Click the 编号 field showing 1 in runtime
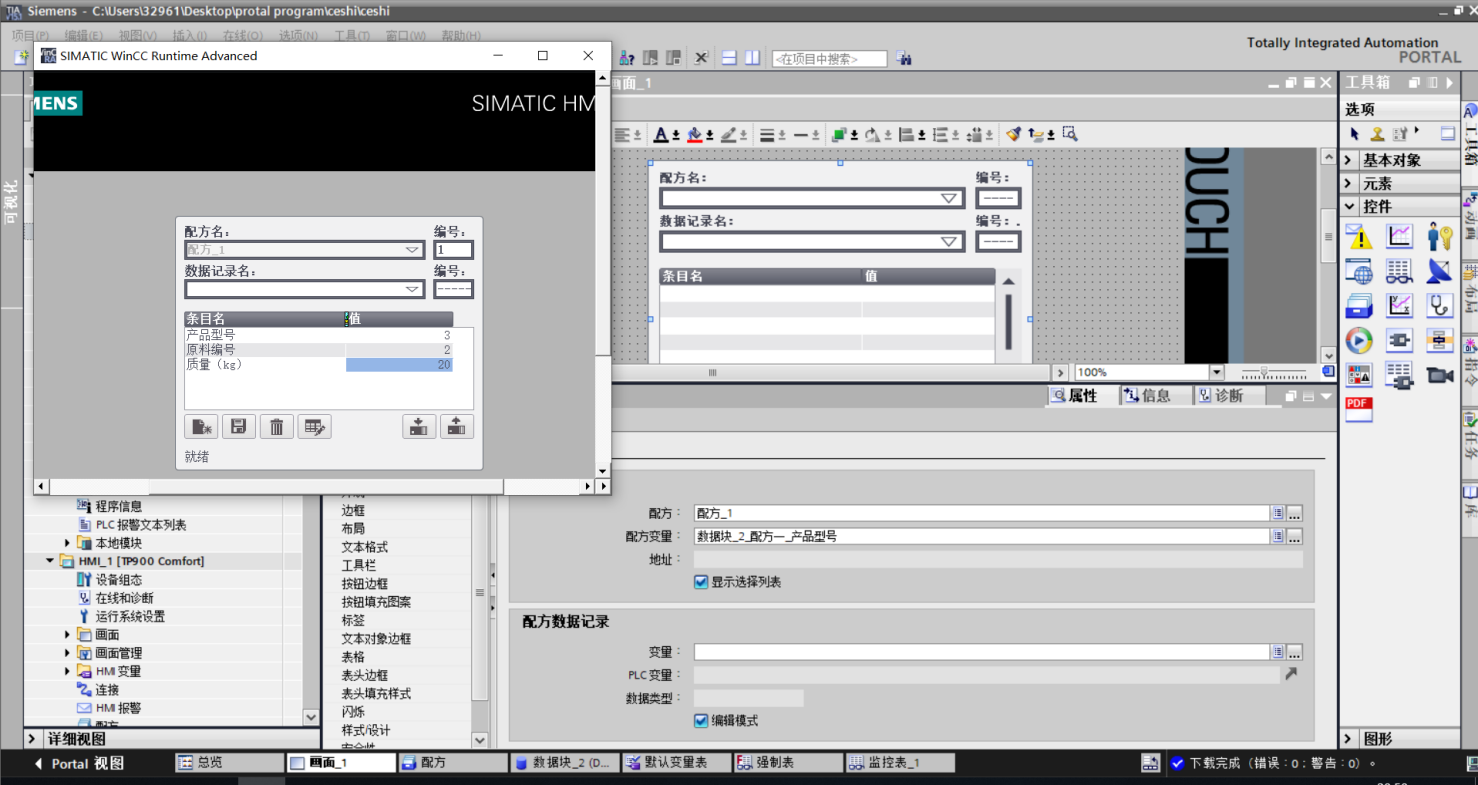 click(453, 250)
